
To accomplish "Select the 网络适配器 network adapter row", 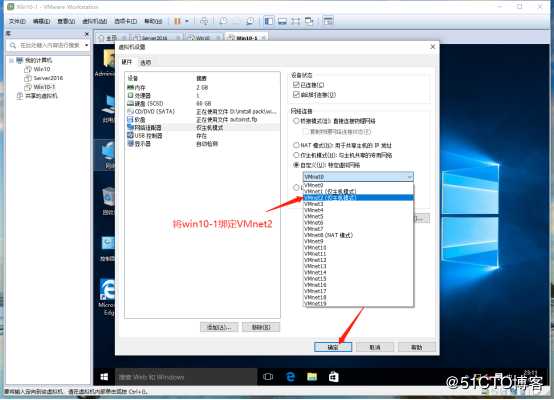I will click(x=202, y=128).
